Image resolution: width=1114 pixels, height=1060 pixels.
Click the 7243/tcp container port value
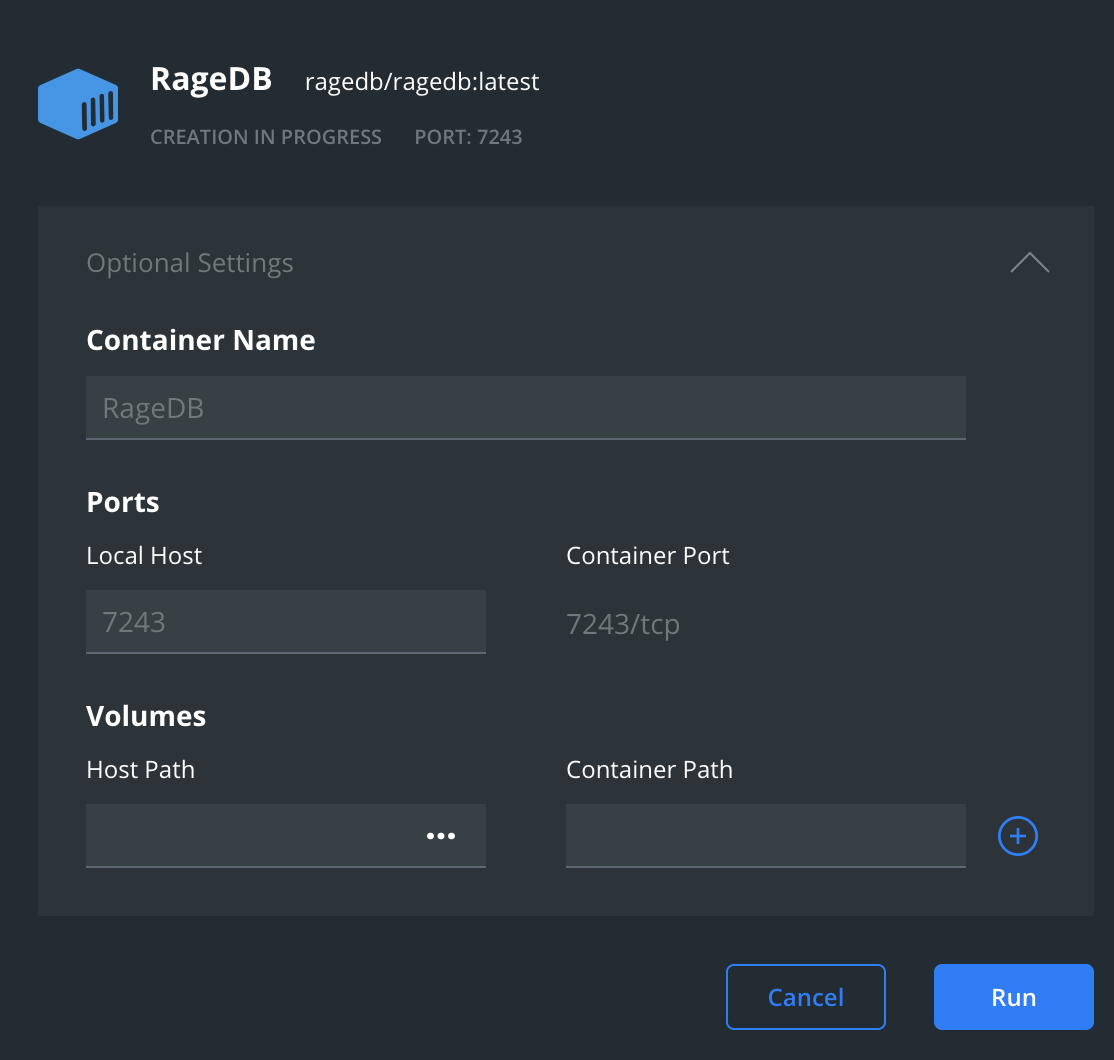(x=623, y=625)
